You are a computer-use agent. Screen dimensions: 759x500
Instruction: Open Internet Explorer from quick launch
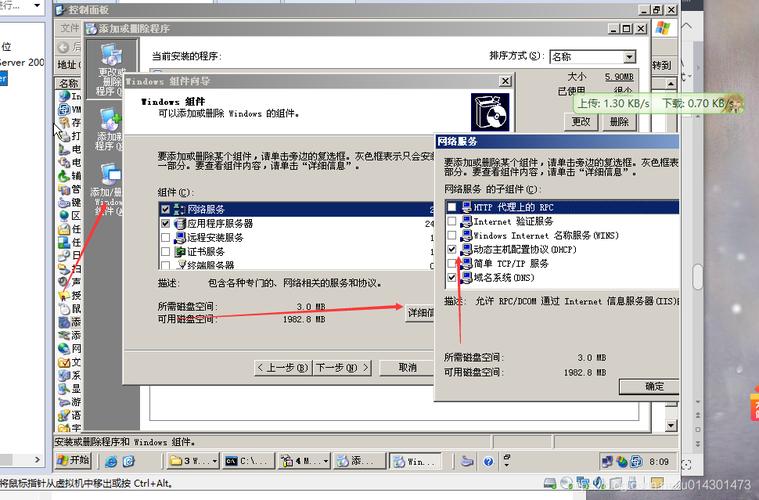111,461
